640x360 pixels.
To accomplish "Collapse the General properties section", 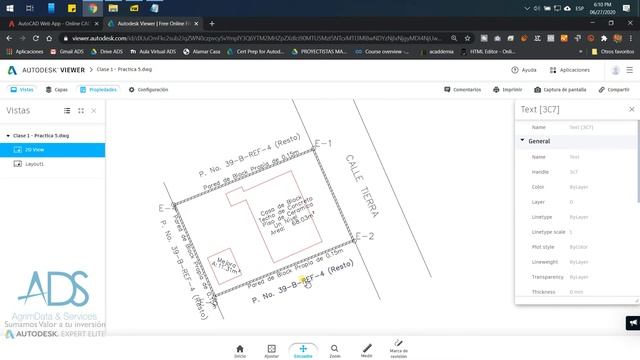I will (522, 140).
